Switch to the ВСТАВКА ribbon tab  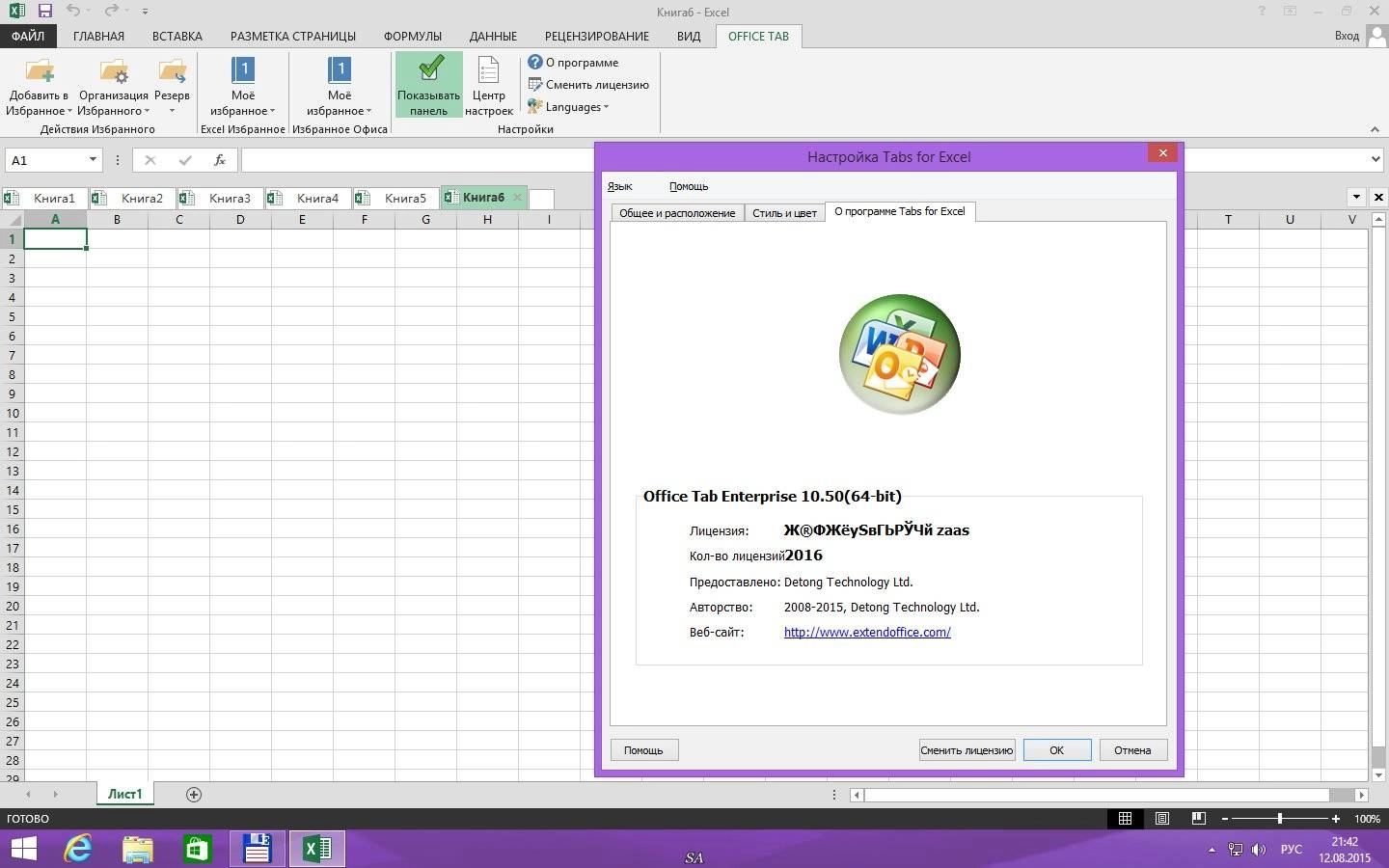pos(177,36)
